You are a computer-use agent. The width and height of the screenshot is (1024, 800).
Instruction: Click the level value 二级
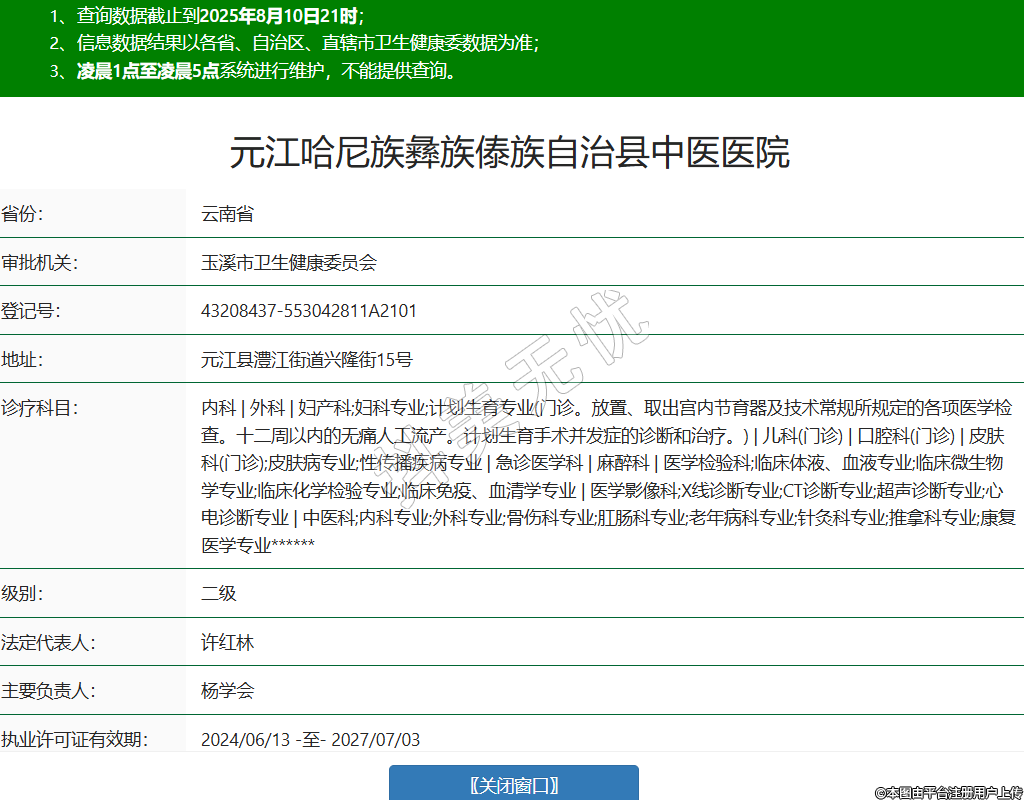click(219, 593)
